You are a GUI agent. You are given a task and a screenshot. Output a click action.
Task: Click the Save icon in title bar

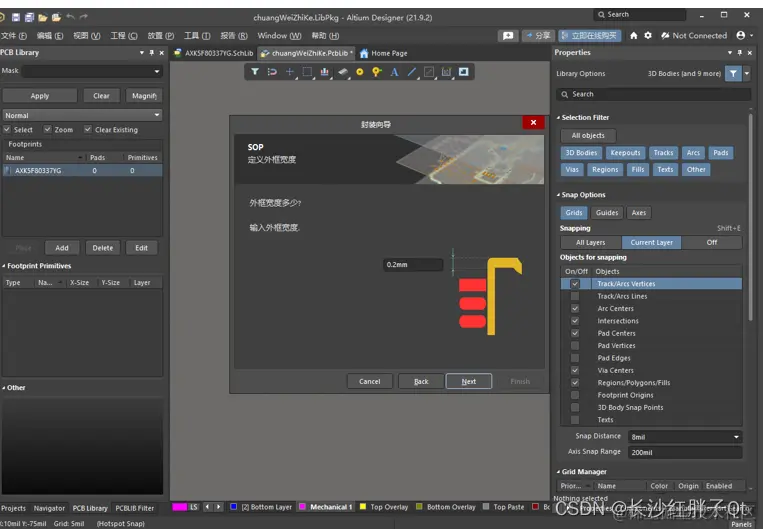[x=16, y=18]
